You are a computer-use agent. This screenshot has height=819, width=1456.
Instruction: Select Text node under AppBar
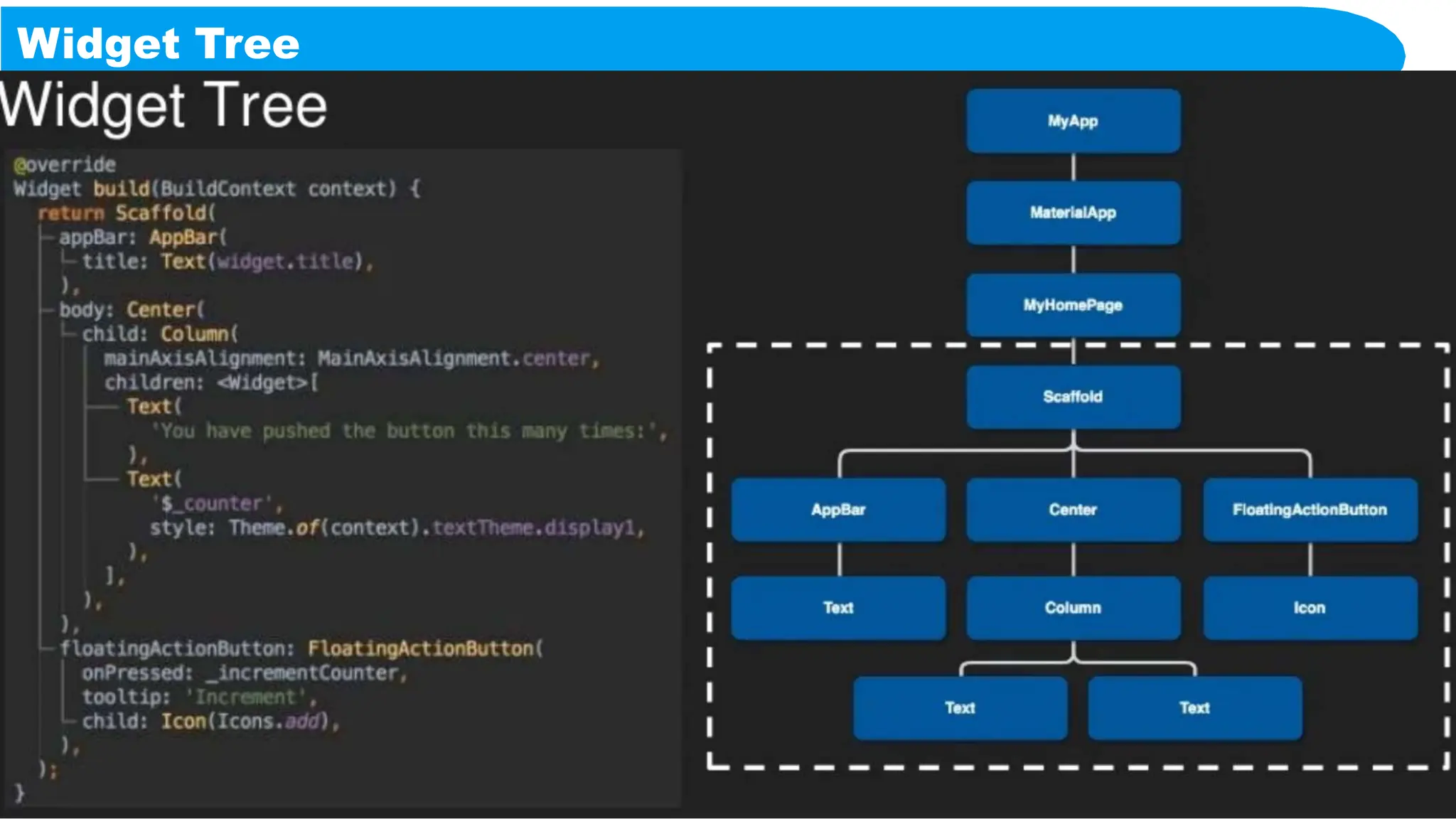pyautogui.click(x=838, y=608)
